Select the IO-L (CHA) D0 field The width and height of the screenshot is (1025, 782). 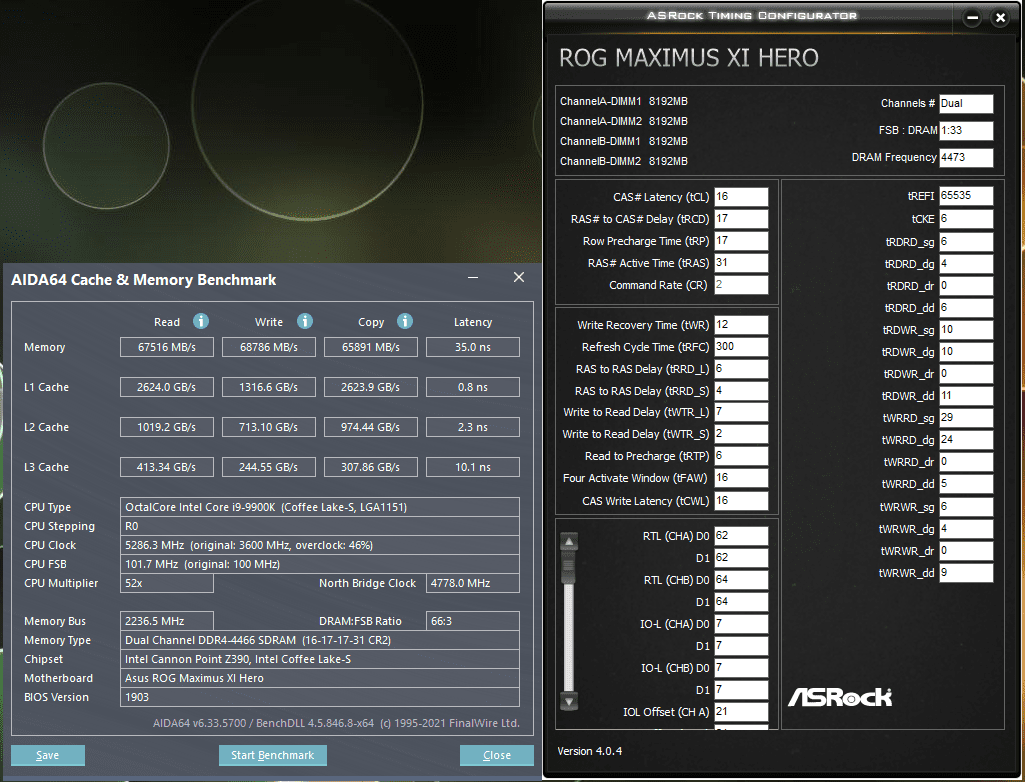pos(741,624)
